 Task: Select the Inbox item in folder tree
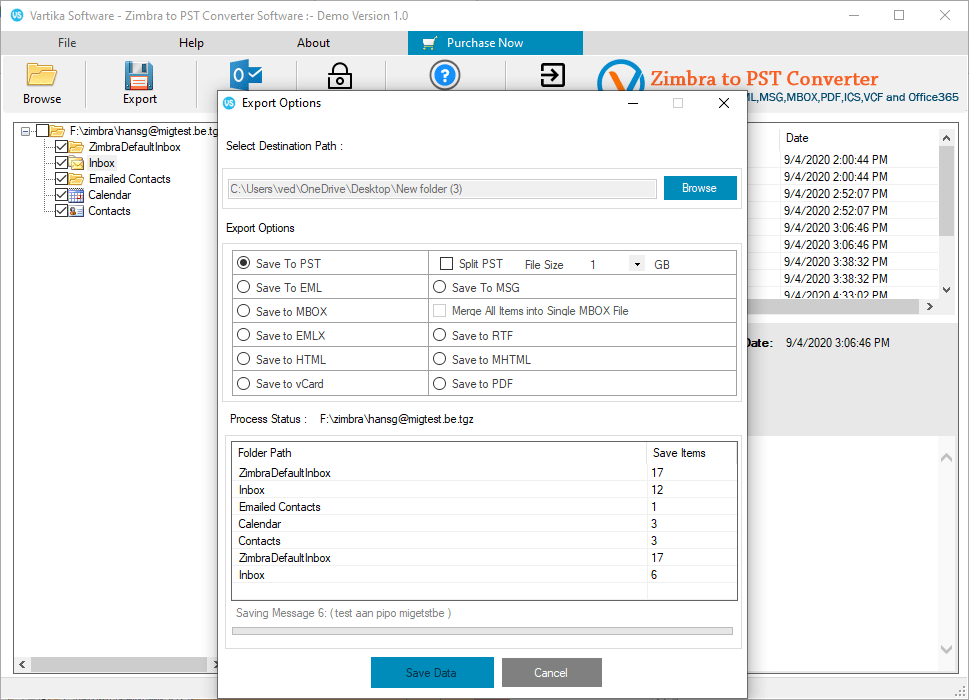click(101, 163)
